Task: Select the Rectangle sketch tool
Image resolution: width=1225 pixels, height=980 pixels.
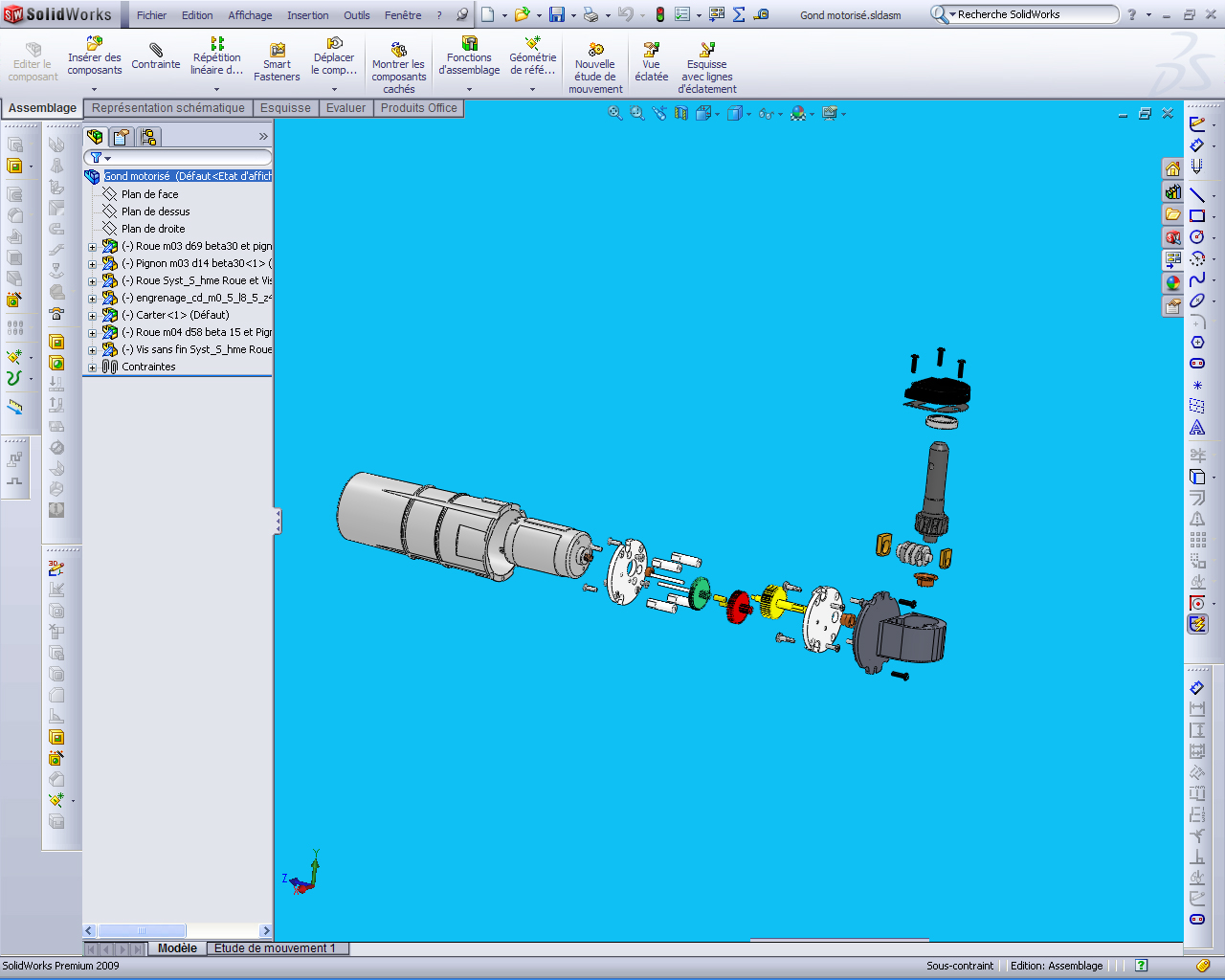Action: (1197, 216)
